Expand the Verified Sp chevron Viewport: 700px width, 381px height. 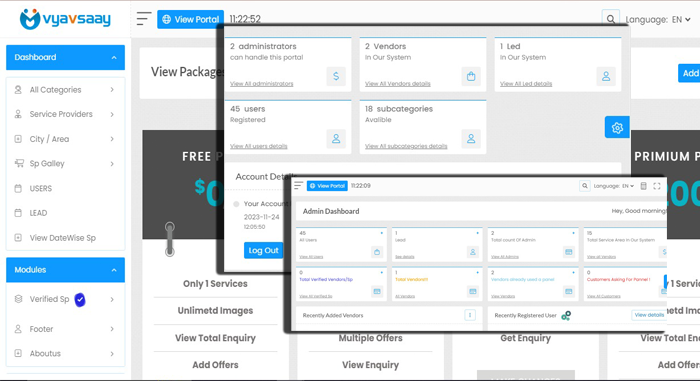coord(112,299)
